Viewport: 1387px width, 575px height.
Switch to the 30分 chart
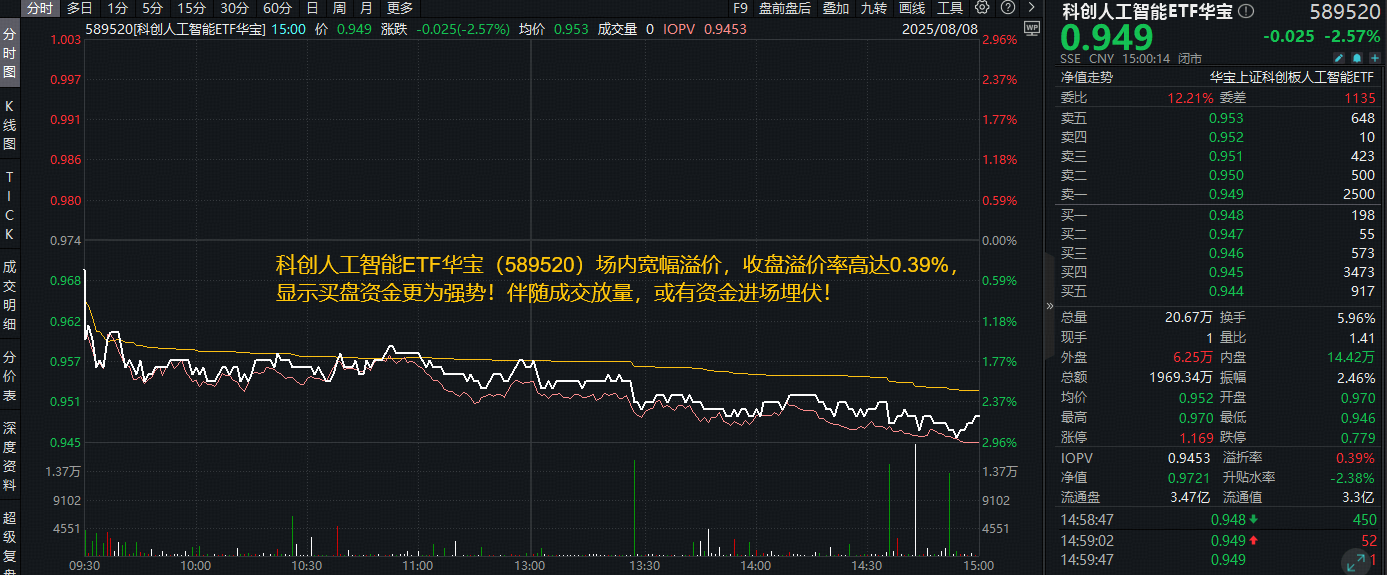[x=234, y=7]
